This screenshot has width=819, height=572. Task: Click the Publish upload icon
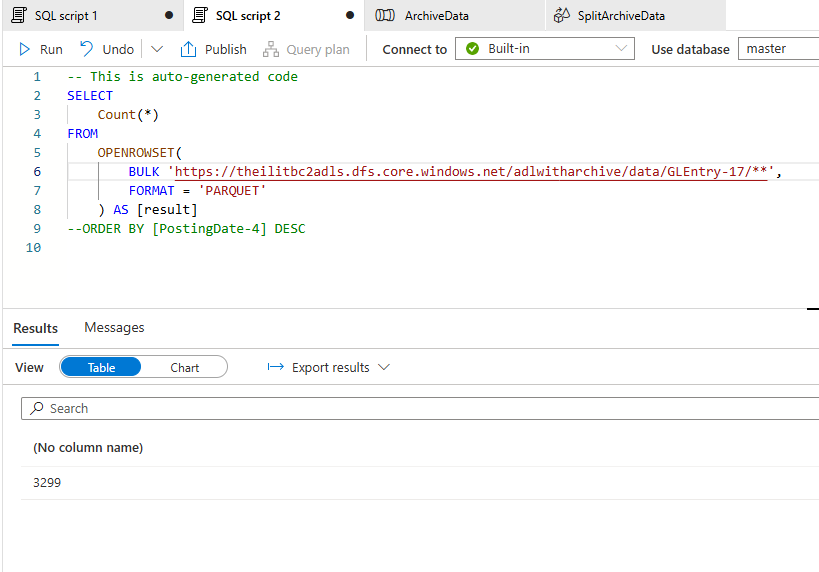pyautogui.click(x=188, y=49)
